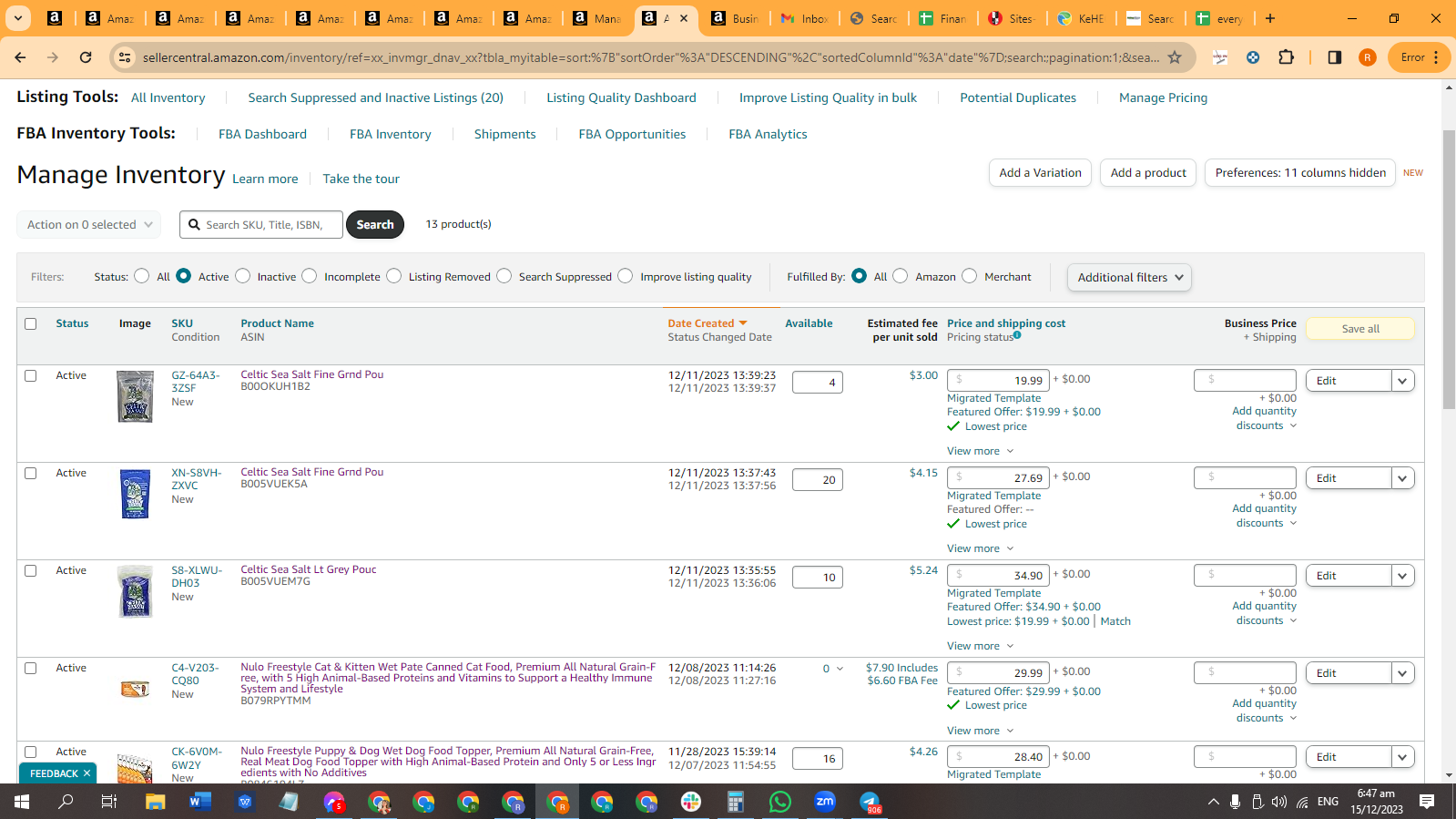Open Zoom from the taskbar

(x=825, y=802)
